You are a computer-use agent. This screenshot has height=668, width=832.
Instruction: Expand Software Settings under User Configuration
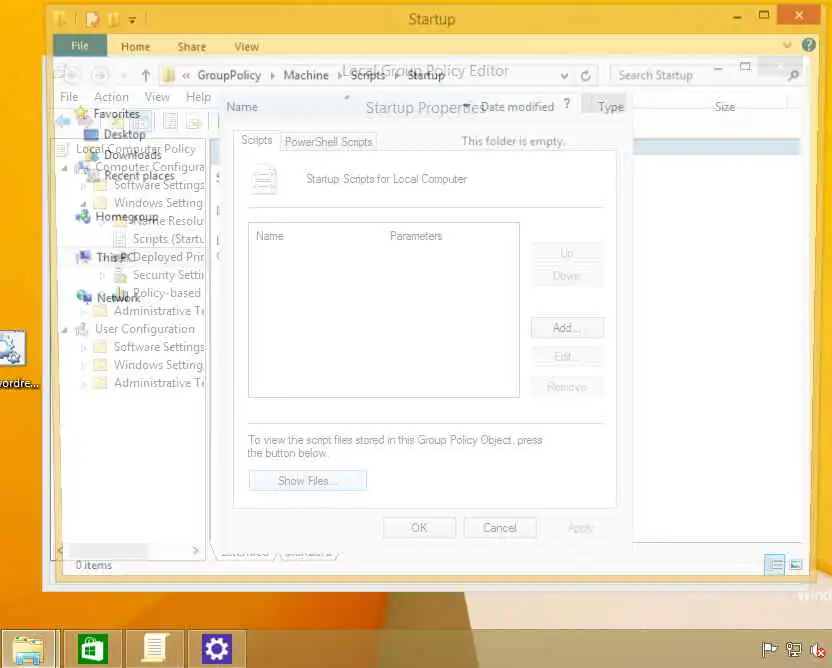[x=83, y=348]
